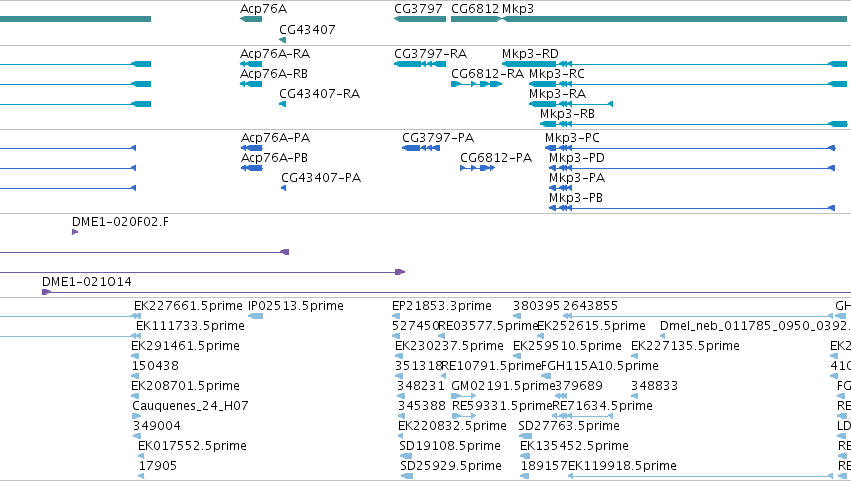Select EST EK252615.5prime
Viewport: 851px width, 481px height.
pyautogui.click(x=540, y=337)
